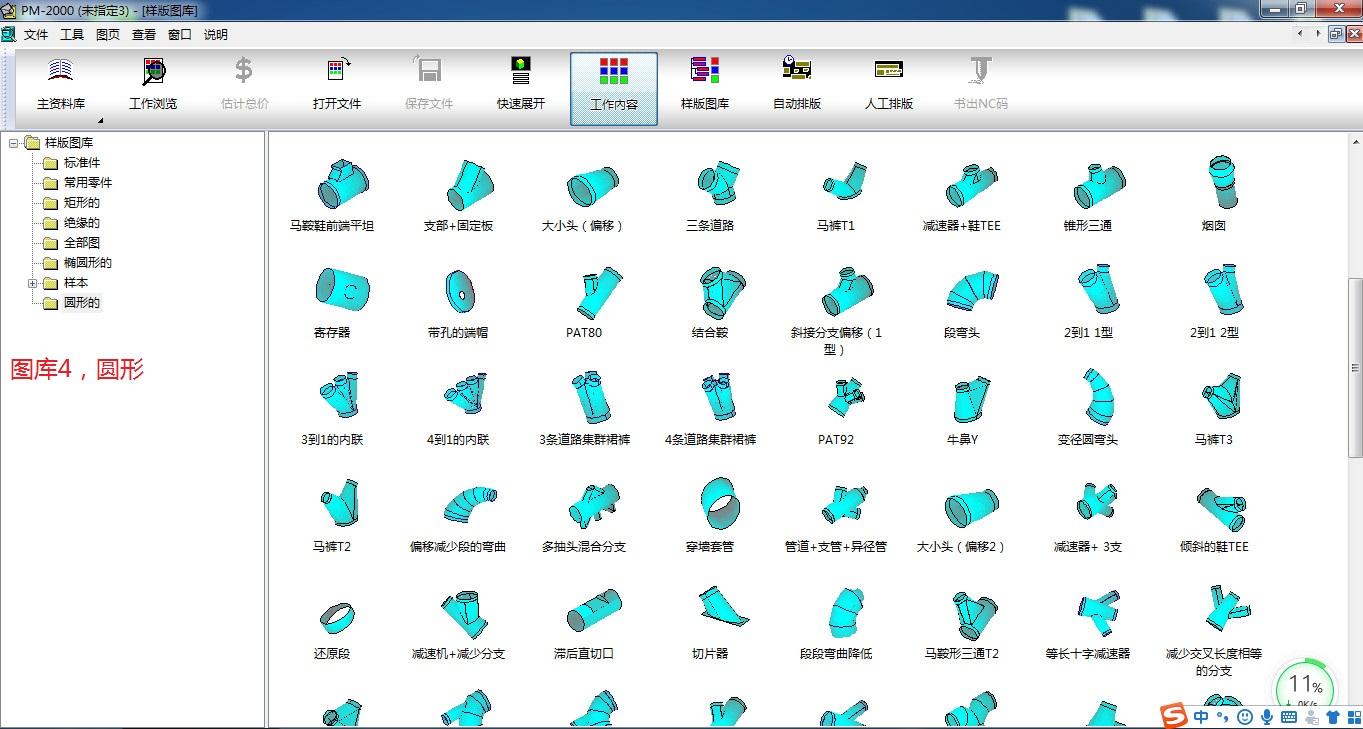Open the 查看 menu
This screenshot has width=1363, height=729.
click(144, 34)
